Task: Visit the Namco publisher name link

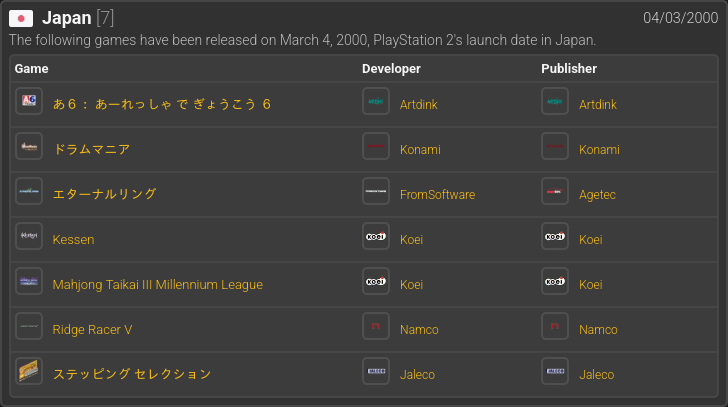Action: [x=598, y=329]
